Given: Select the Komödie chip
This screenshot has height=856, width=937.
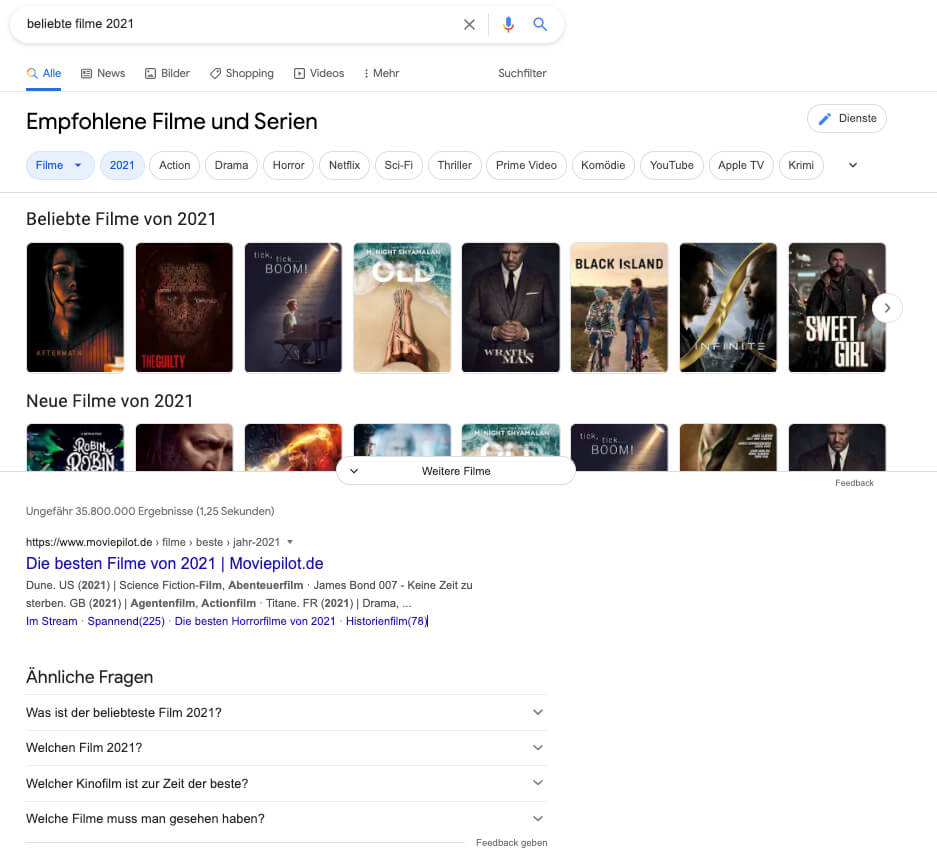Looking at the screenshot, I should 603,166.
